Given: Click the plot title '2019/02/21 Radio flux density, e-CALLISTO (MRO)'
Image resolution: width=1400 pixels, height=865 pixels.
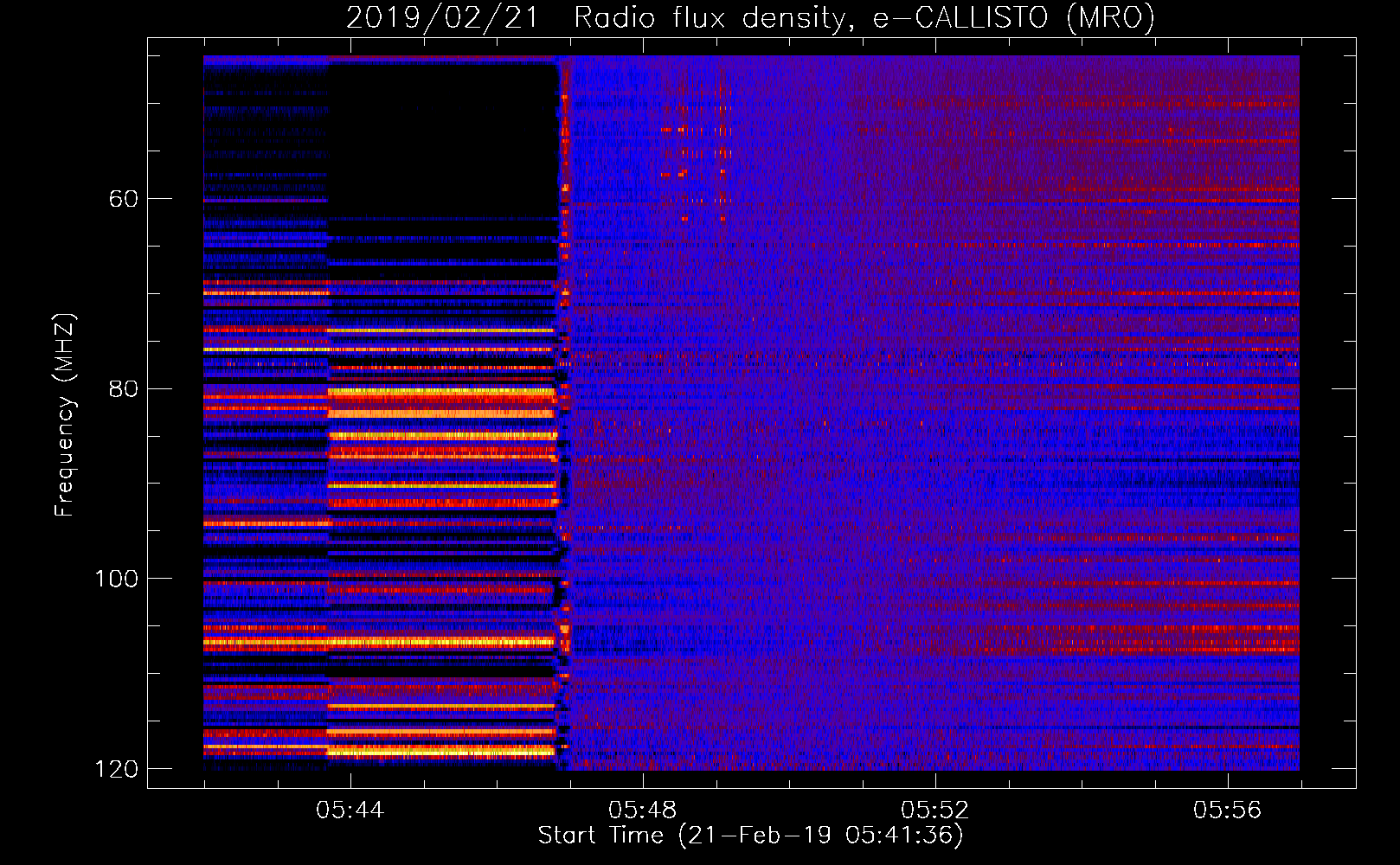Looking at the screenshot, I should pyautogui.click(x=750, y=18).
